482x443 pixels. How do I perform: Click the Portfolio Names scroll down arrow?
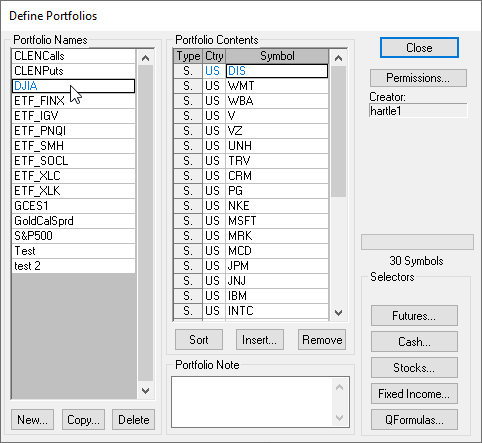pyautogui.click(x=145, y=390)
